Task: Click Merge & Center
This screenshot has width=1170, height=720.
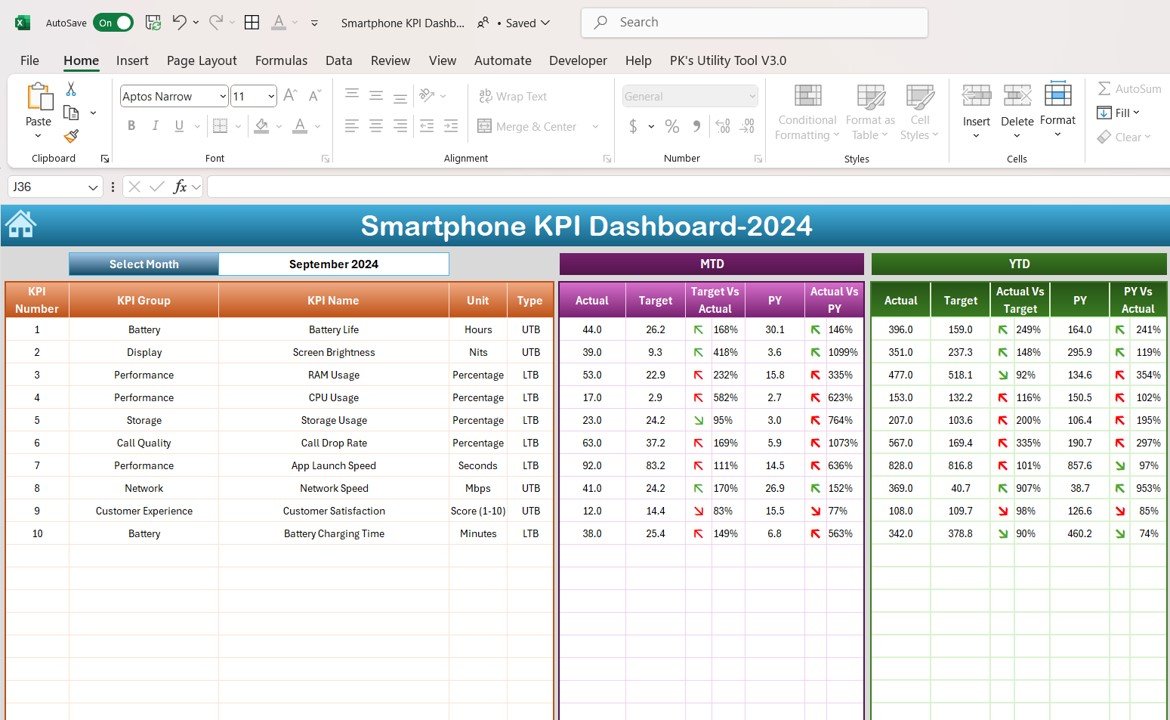Action: pos(527,127)
